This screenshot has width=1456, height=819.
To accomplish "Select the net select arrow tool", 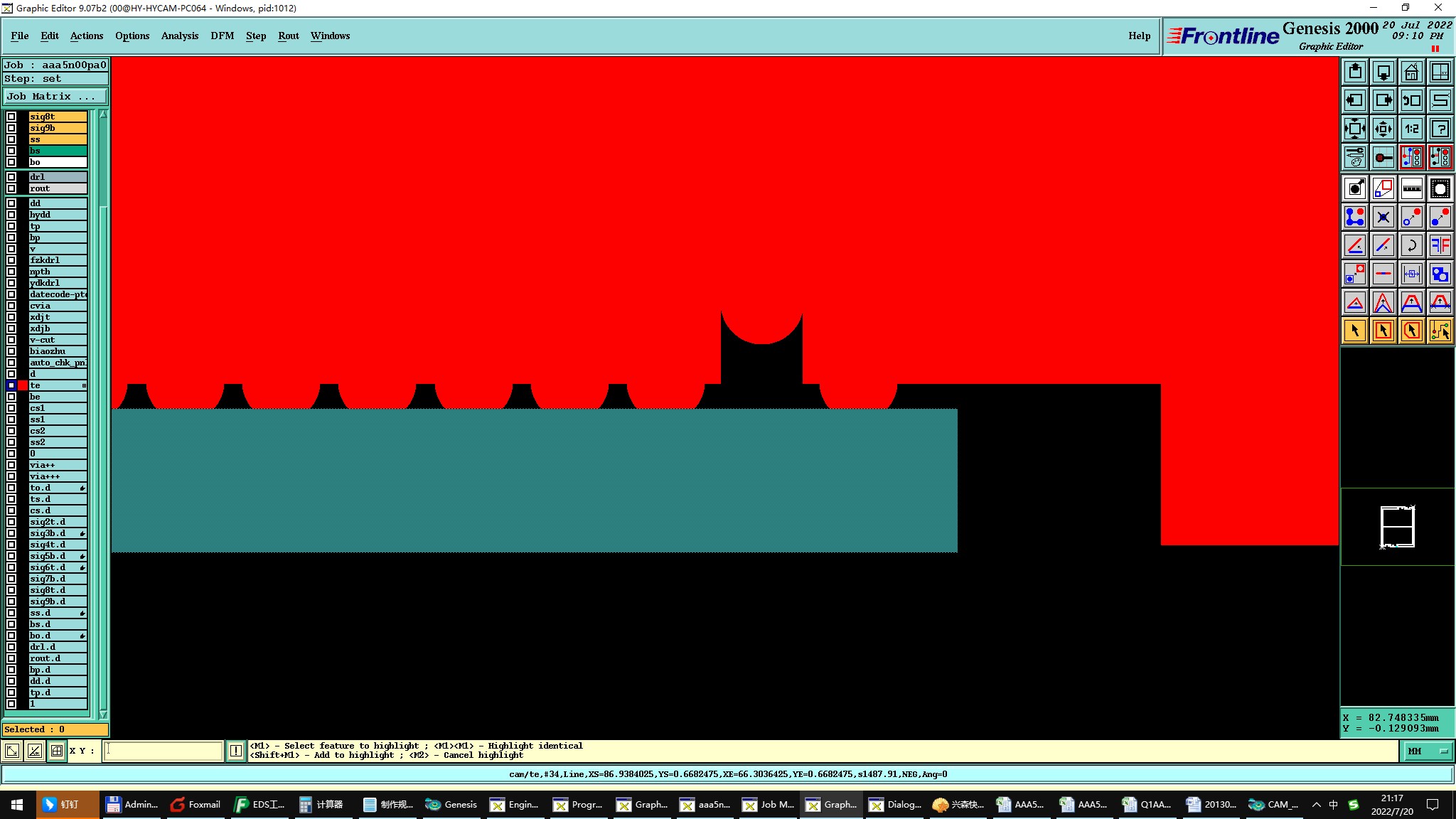I will [1440, 331].
